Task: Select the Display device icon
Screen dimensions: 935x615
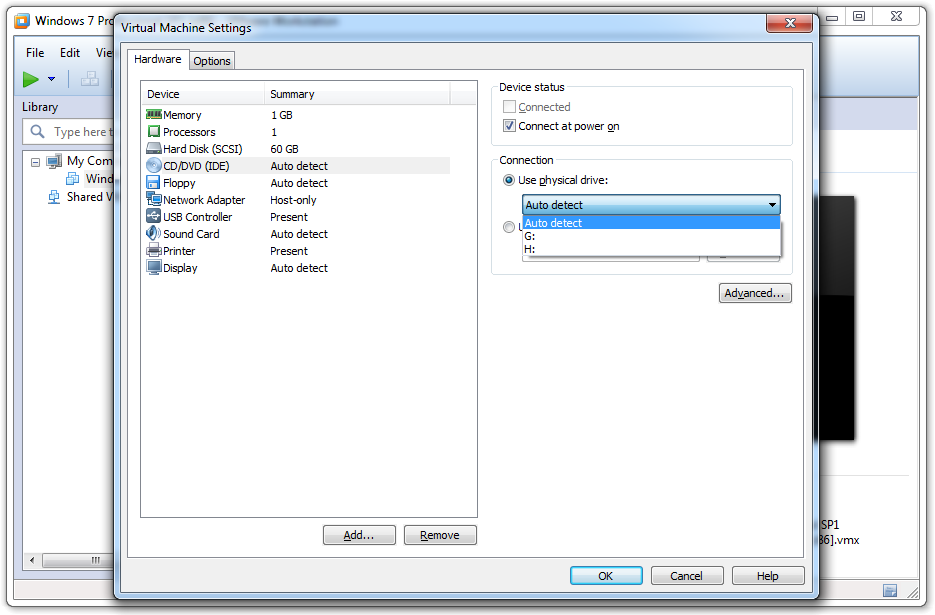Action: (x=154, y=268)
